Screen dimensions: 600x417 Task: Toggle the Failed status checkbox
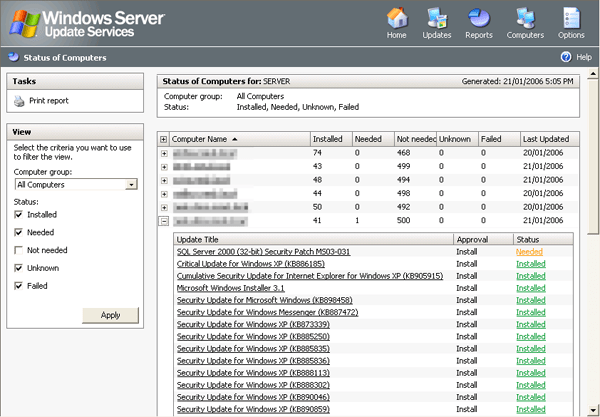(x=18, y=286)
